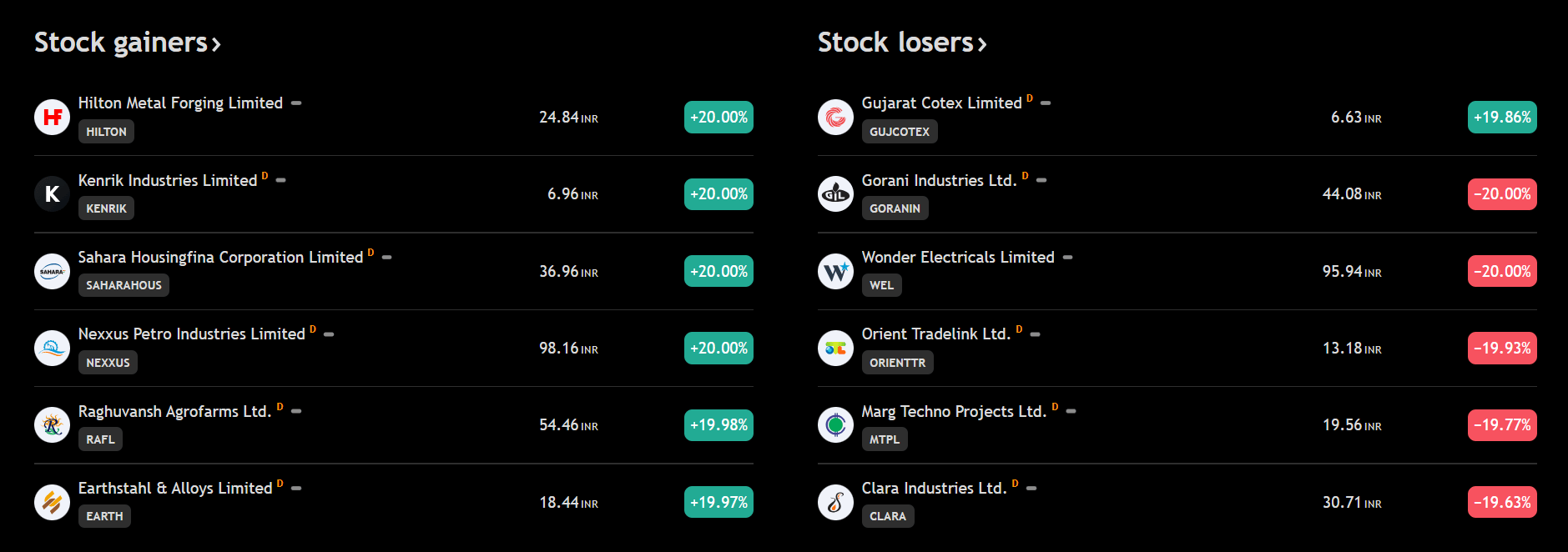Open Gorani Industries Ltd. stock page

[939, 180]
